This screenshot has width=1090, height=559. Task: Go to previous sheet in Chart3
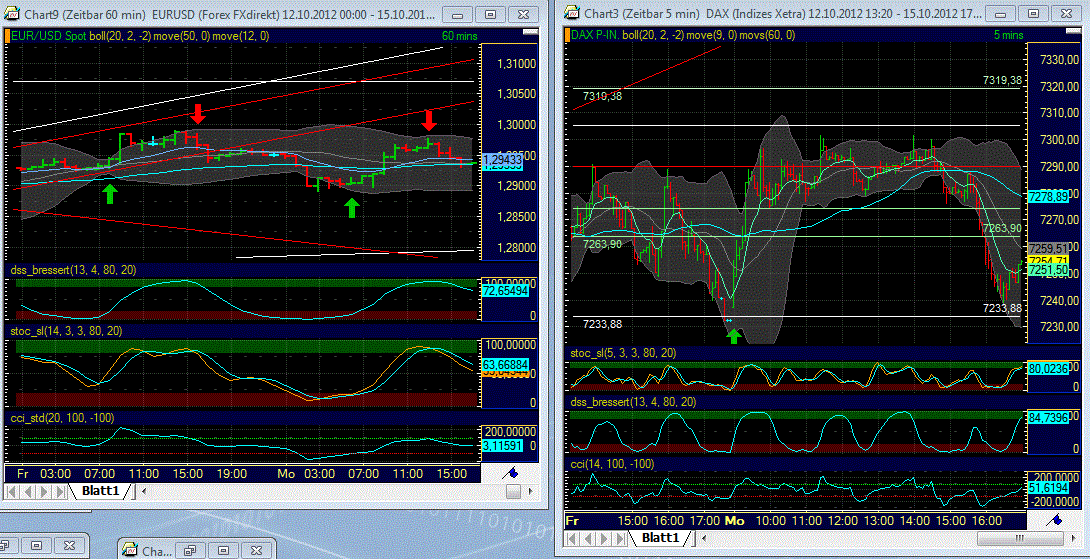(588, 537)
